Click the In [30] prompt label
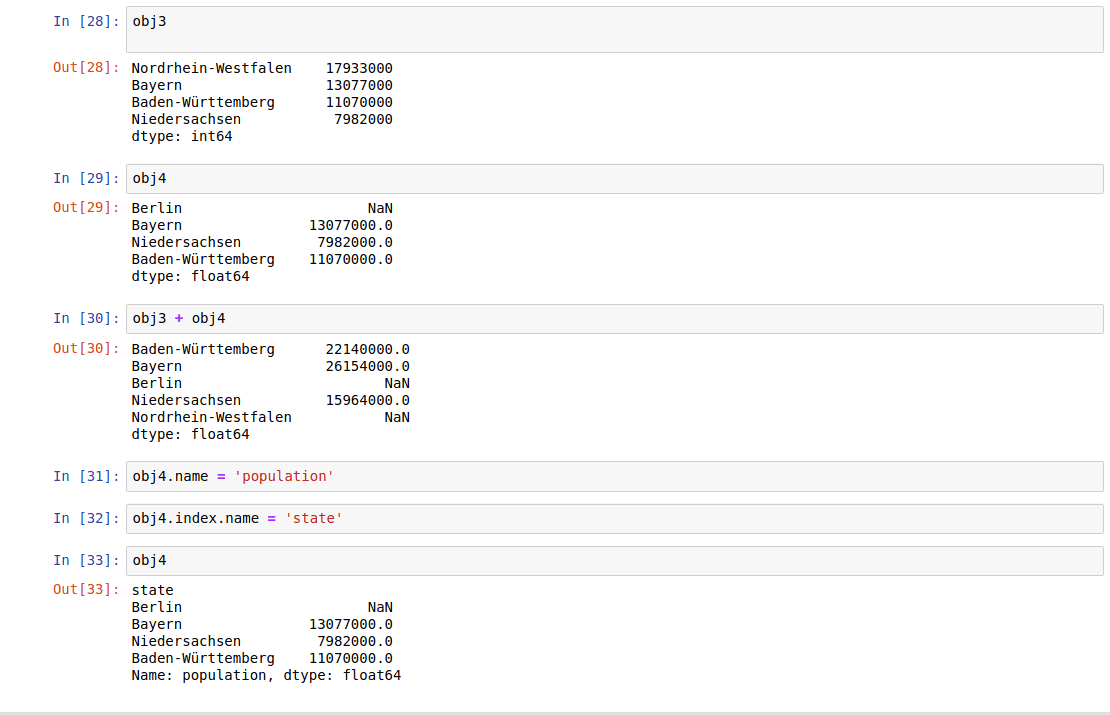The height and width of the screenshot is (715, 1110). pyautogui.click(x=86, y=319)
